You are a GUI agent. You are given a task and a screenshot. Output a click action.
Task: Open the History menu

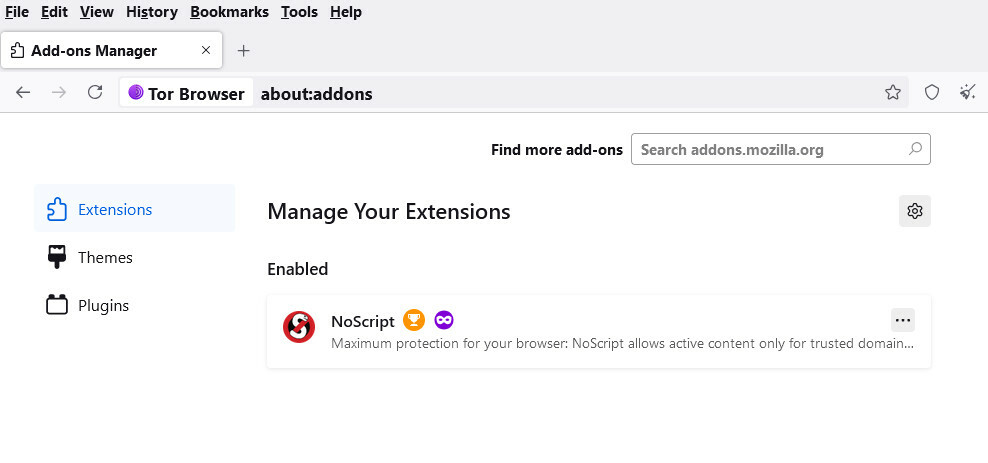[152, 12]
